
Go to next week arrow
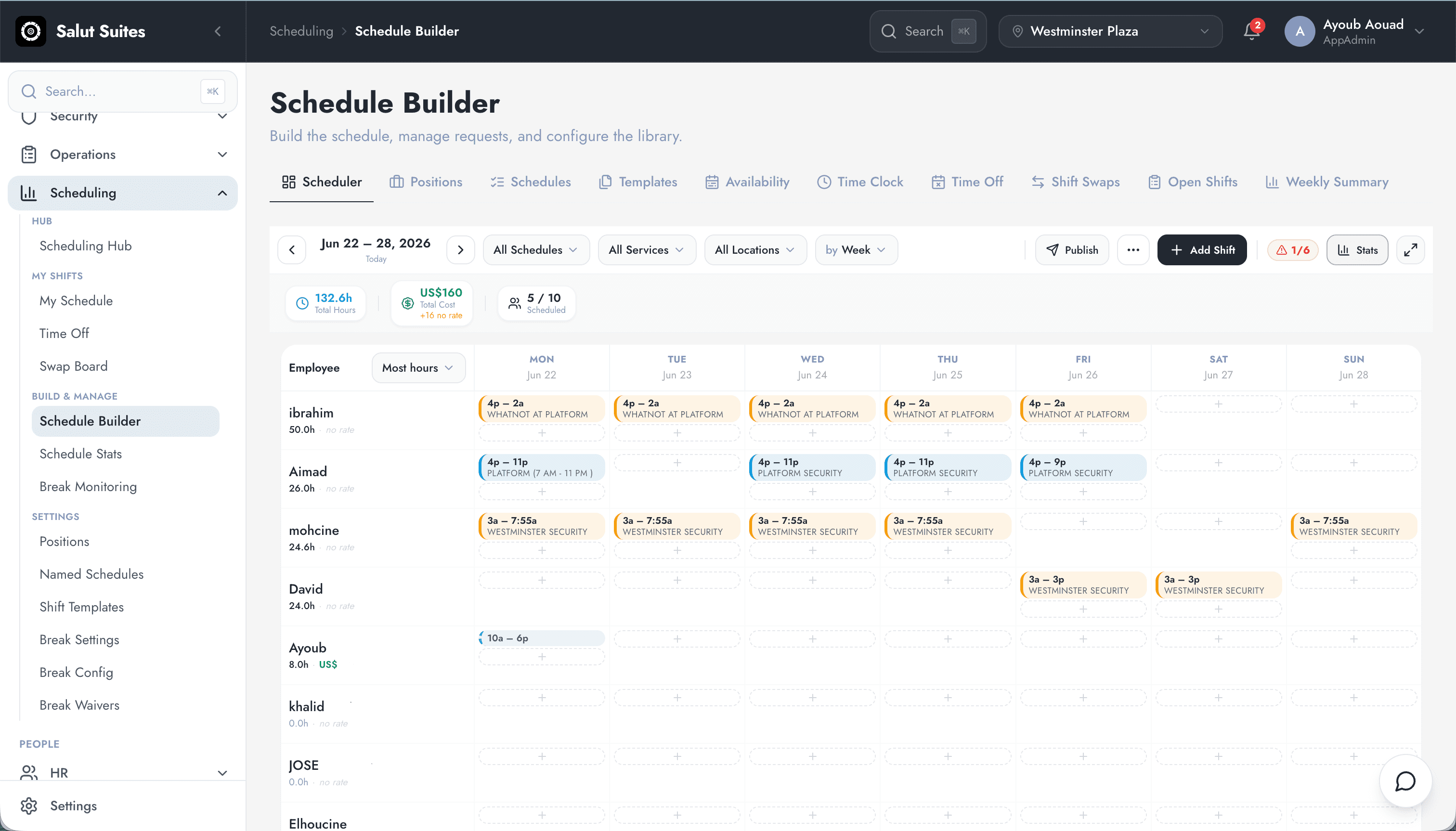(461, 250)
